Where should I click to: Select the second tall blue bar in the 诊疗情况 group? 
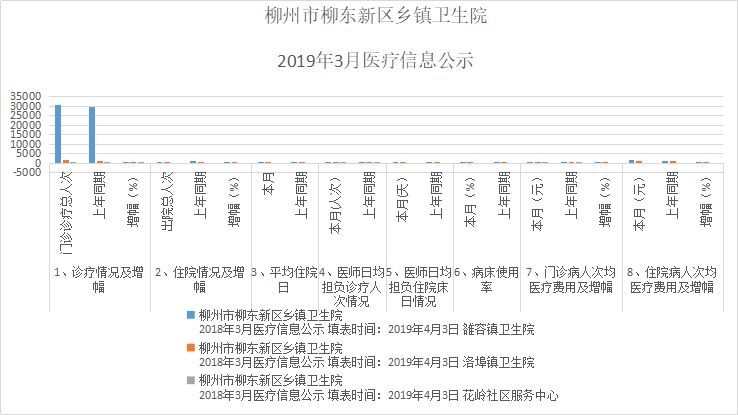[92, 134]
